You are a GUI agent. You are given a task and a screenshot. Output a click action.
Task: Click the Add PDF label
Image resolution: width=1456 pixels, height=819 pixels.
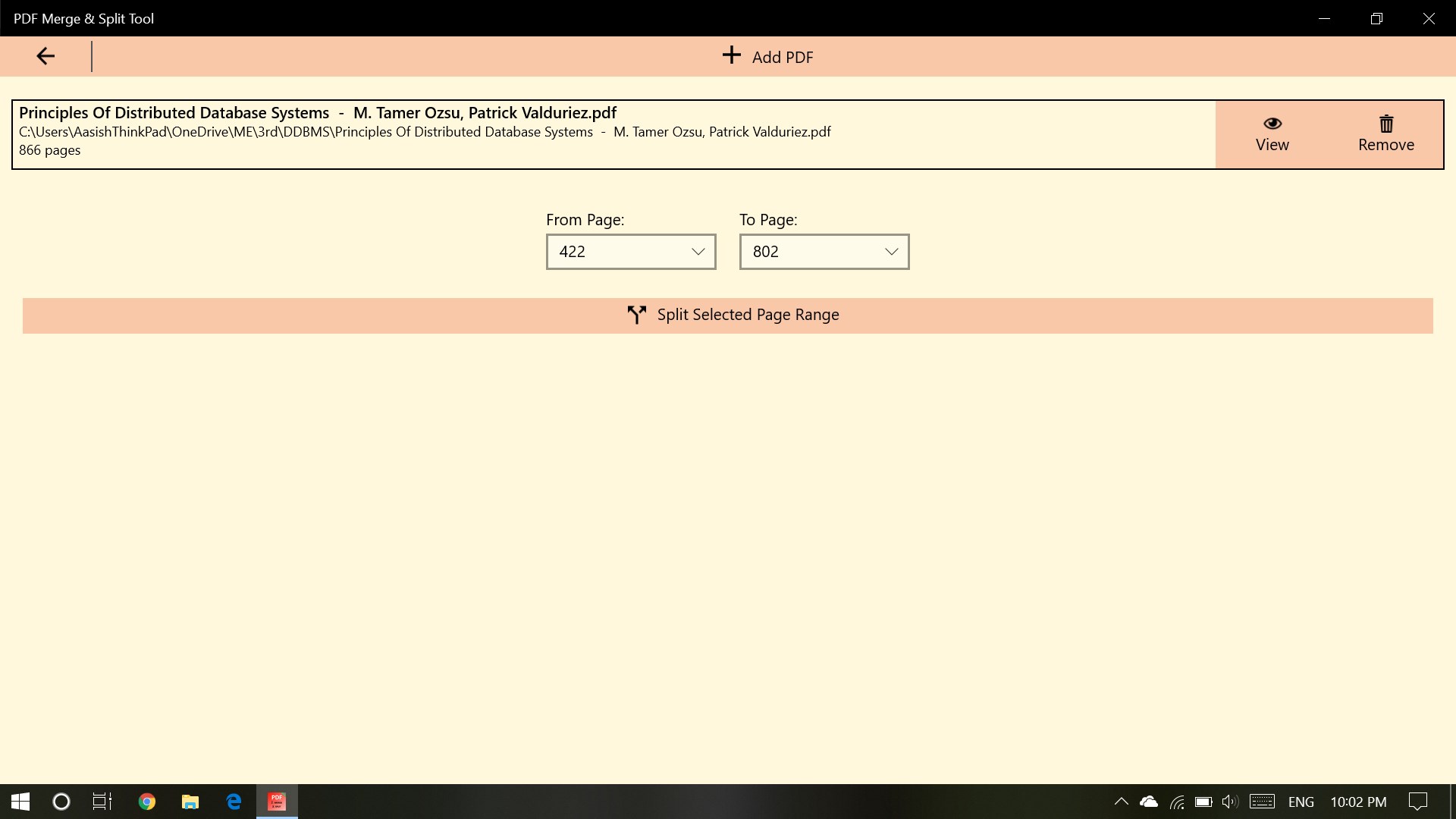(782, 58)
